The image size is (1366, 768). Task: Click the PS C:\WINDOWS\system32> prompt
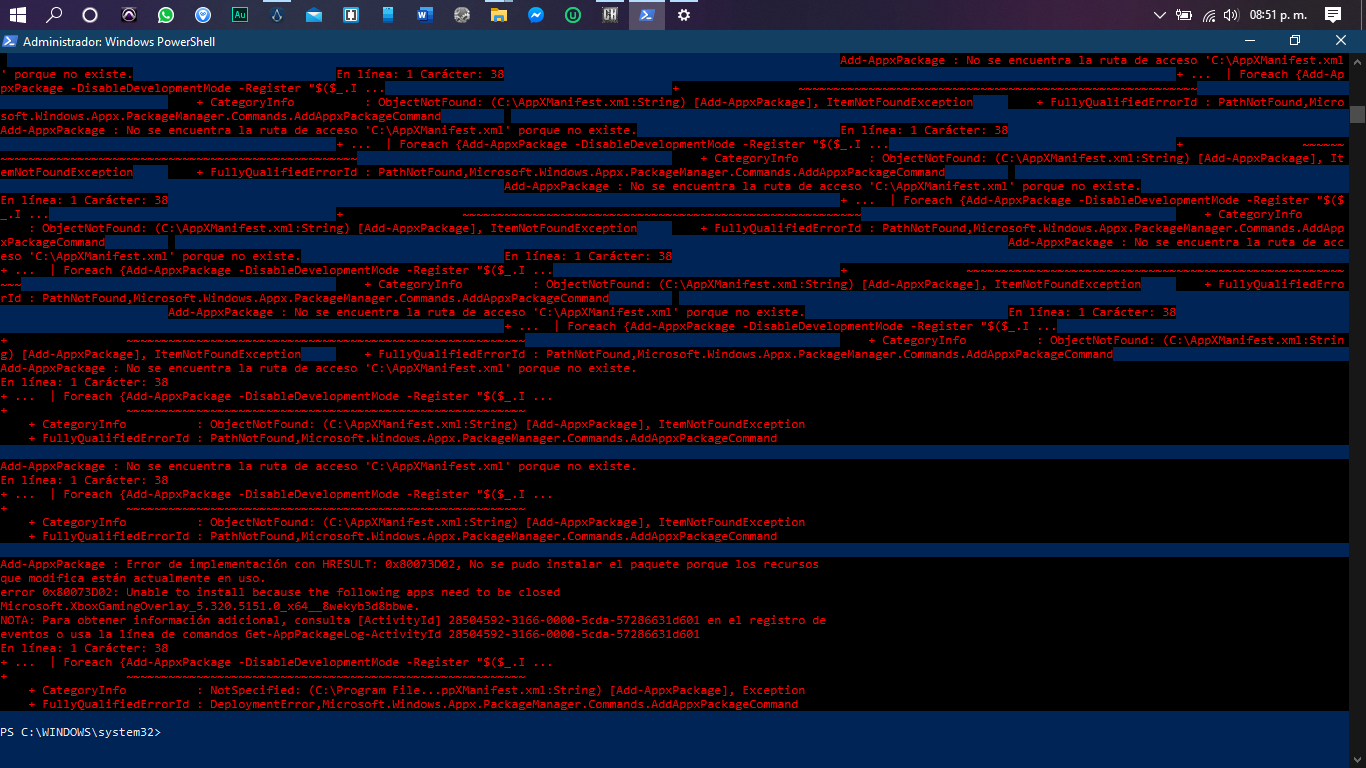coord(81,733)
